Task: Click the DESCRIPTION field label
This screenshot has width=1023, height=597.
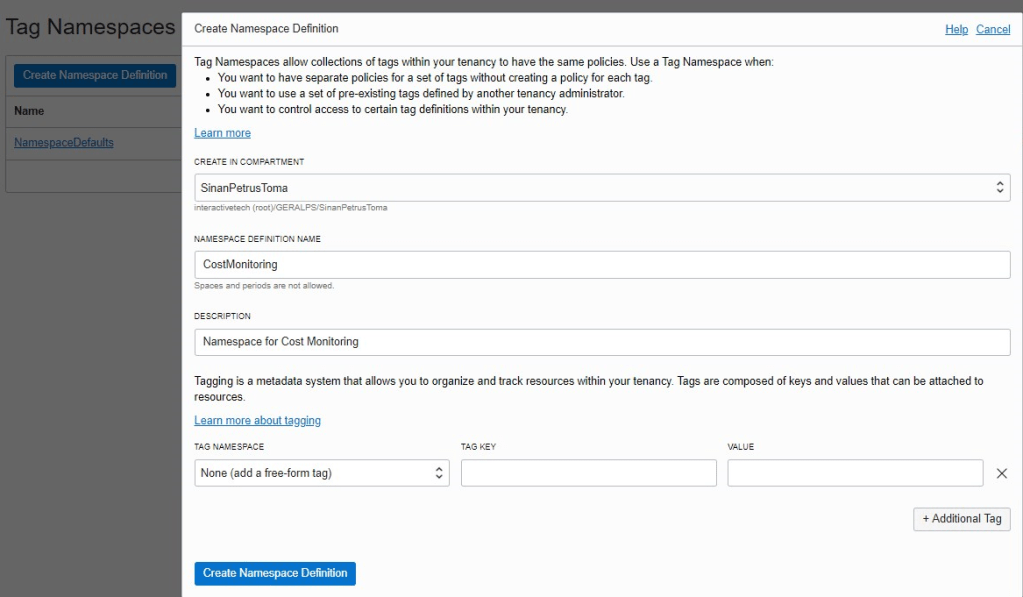Action: 222,316
